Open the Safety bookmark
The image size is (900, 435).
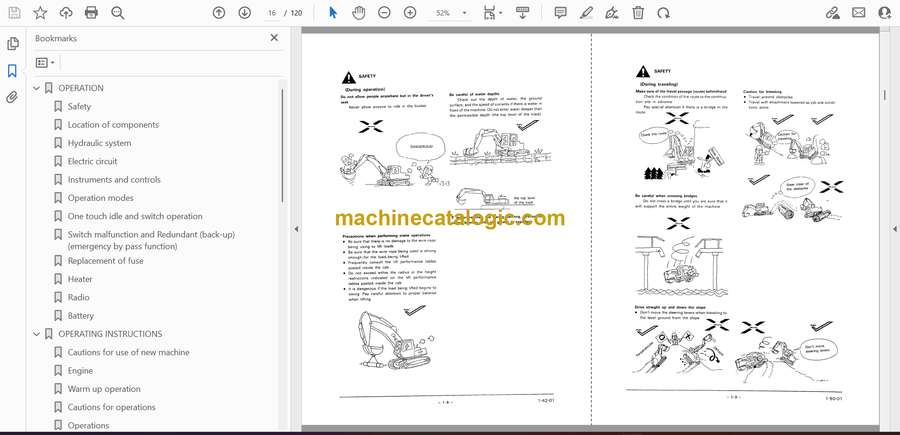point(79,106)
